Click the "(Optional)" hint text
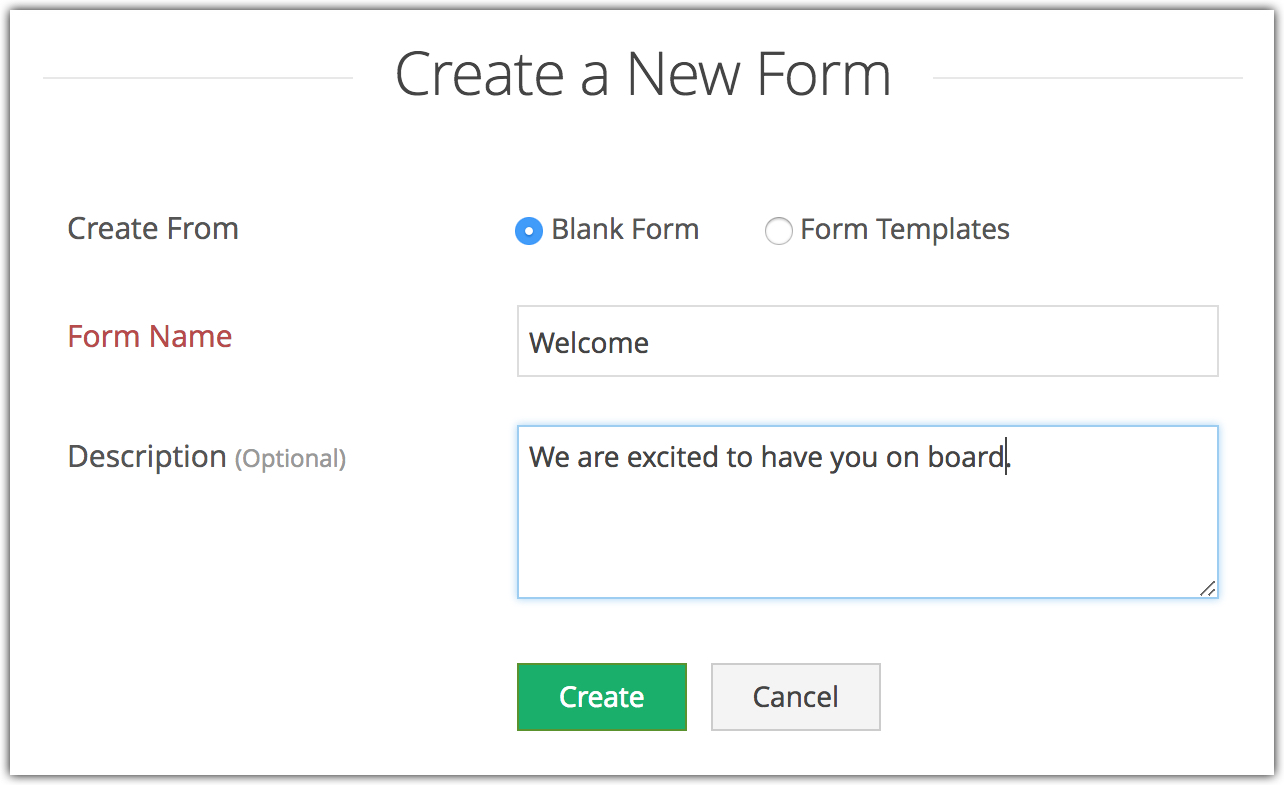The width and height of the screenshot is (1284, 785). click(x=290, y=459)
